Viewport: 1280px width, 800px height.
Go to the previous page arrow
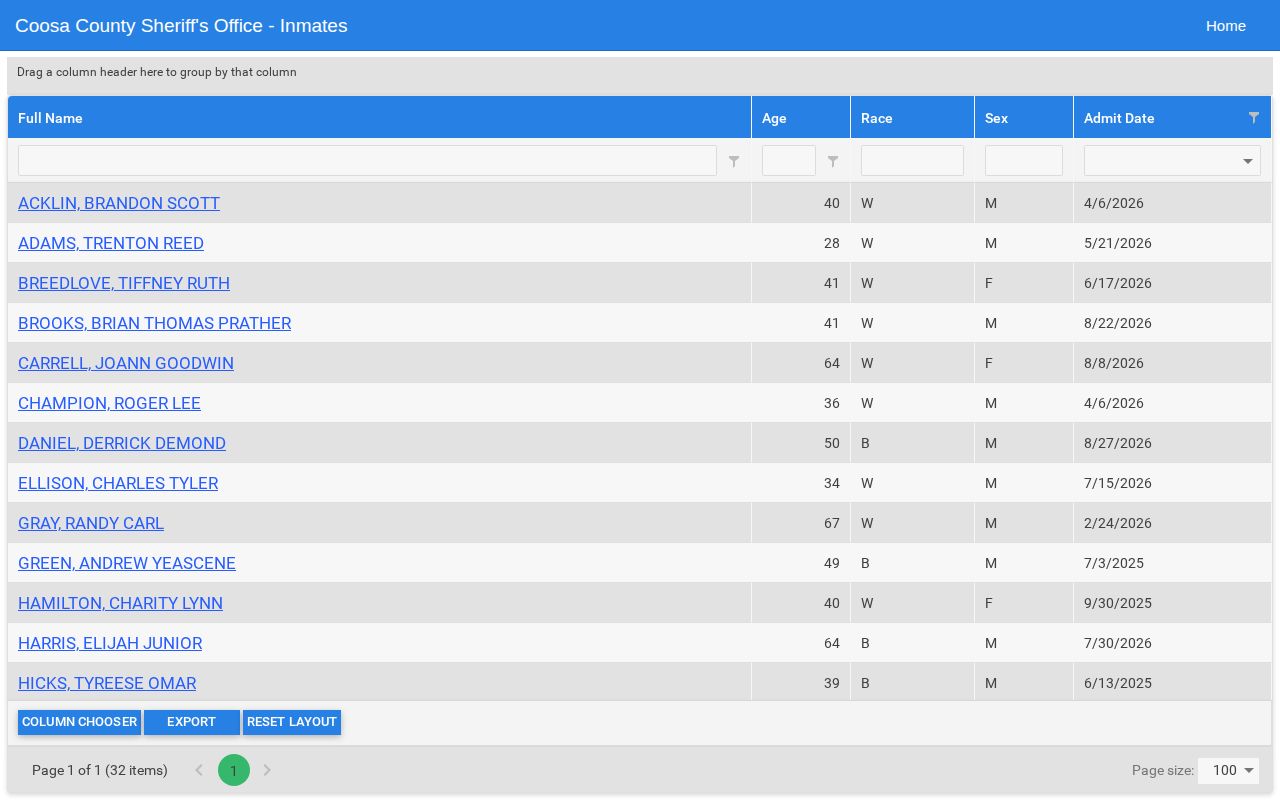(x=199, y=770)
